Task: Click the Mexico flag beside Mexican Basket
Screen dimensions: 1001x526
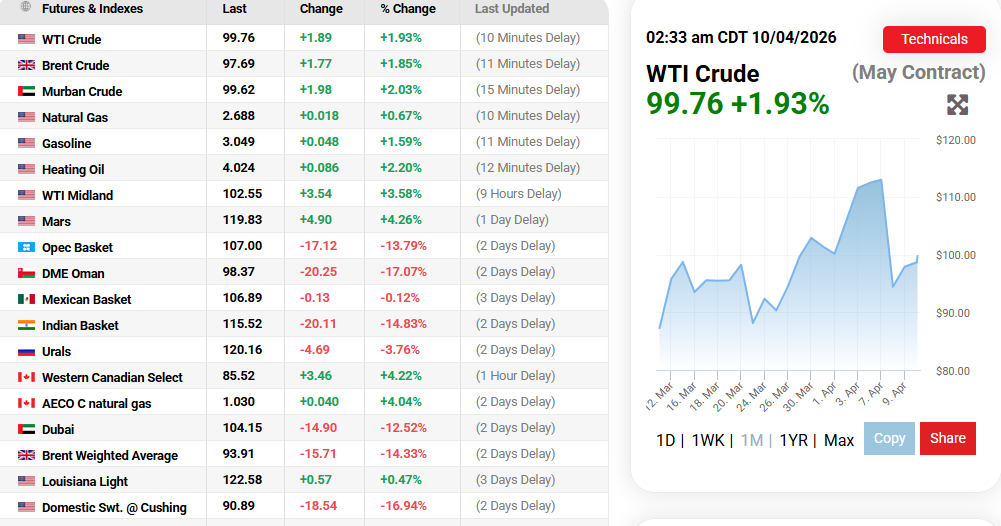Action: (26, 299)
